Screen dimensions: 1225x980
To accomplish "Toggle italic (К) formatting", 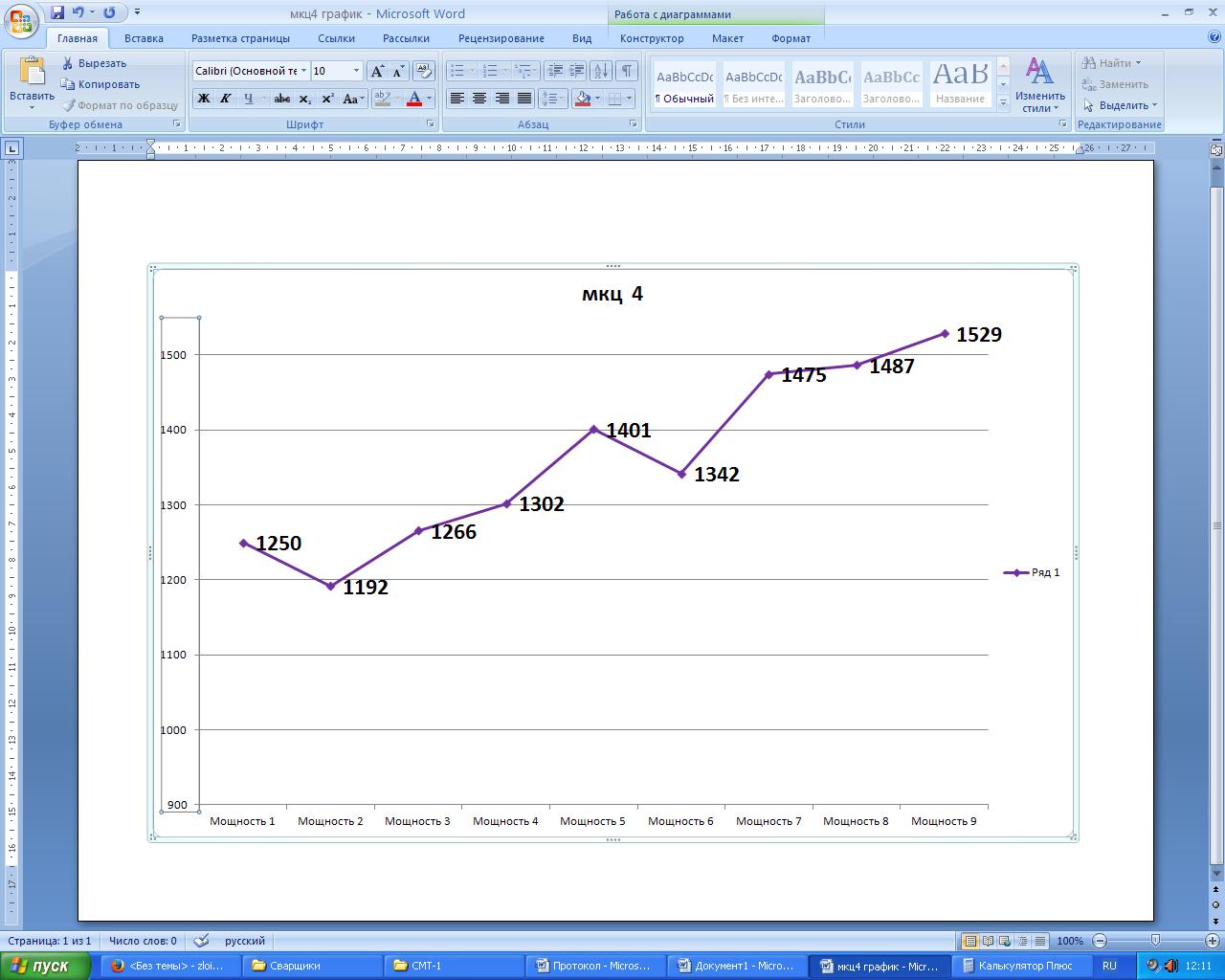I will click(x=226, y=99).
